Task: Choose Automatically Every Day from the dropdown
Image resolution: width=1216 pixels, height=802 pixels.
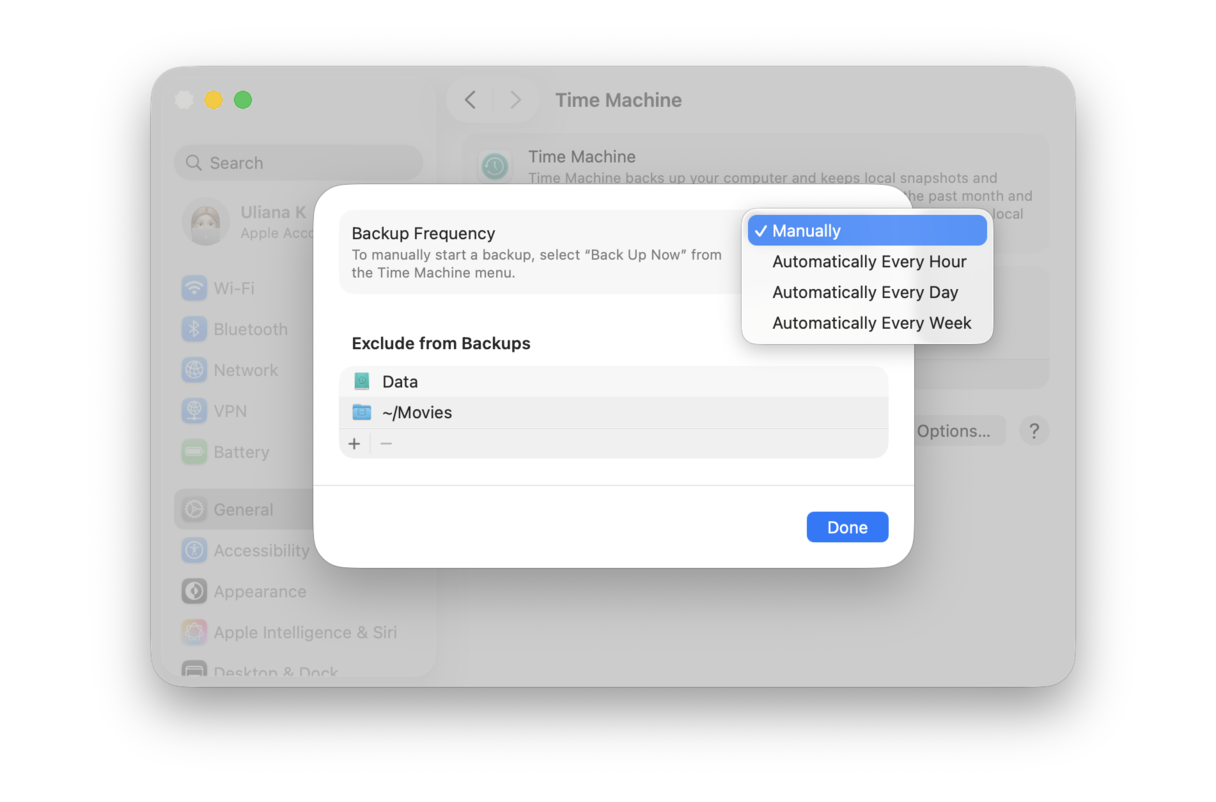Action: pos(866,292)
